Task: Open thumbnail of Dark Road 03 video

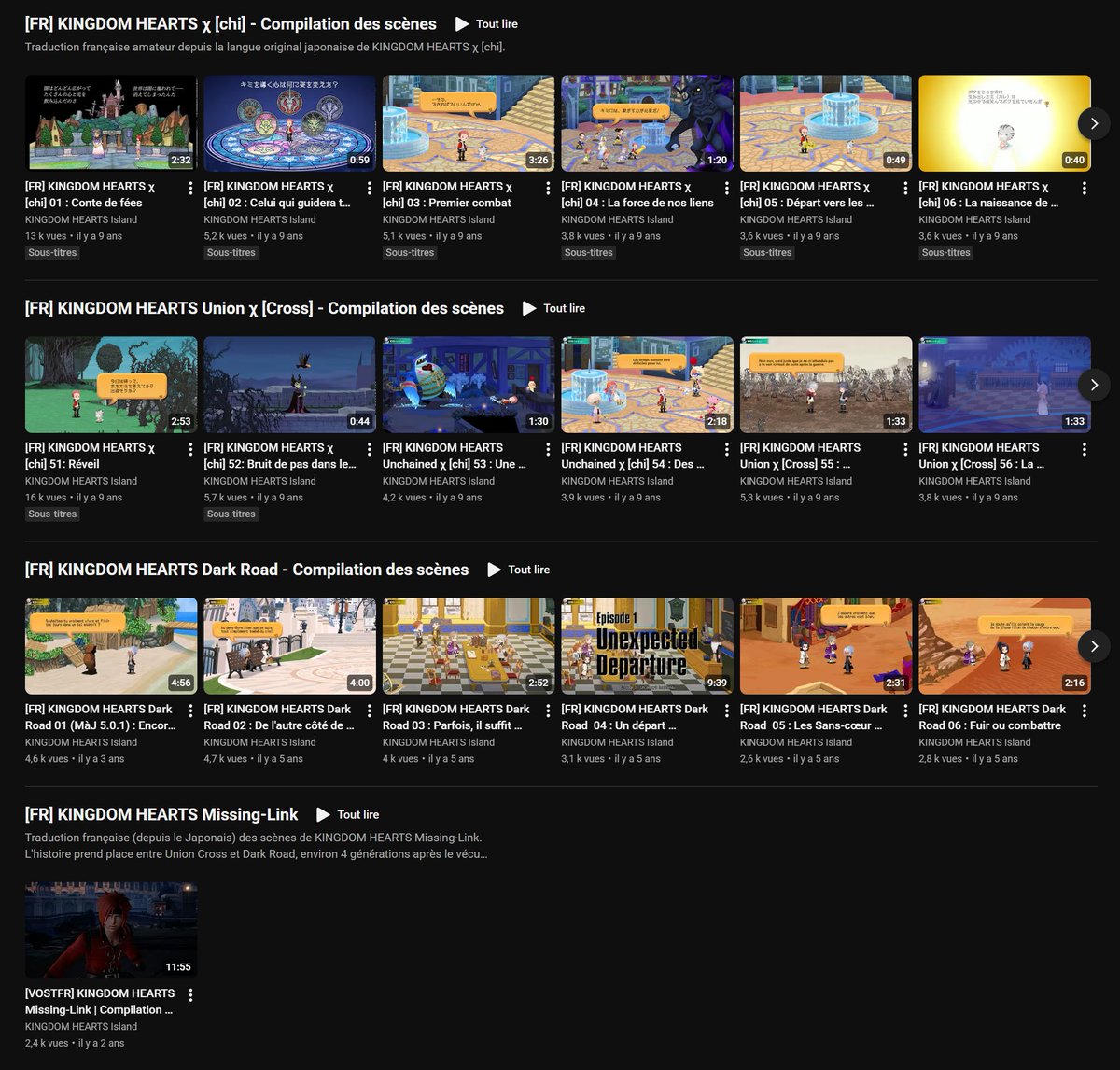Action: click(469, 646)
